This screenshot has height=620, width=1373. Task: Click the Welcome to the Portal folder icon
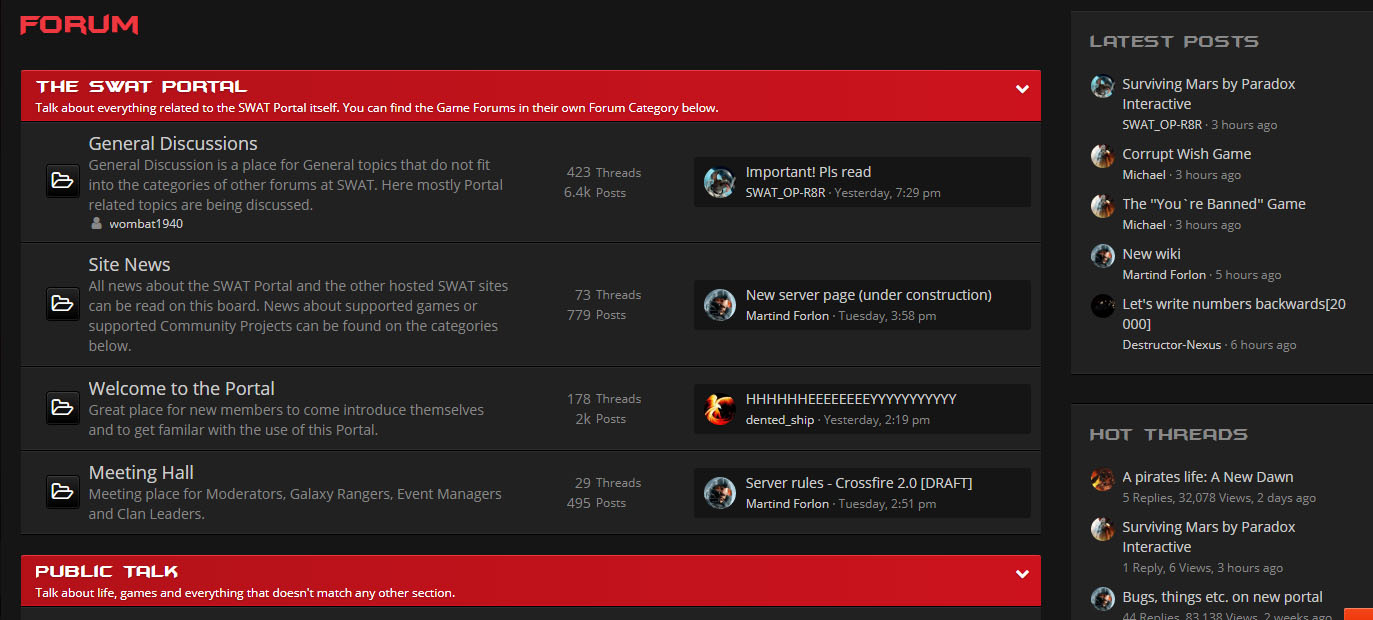click(62, 408)
